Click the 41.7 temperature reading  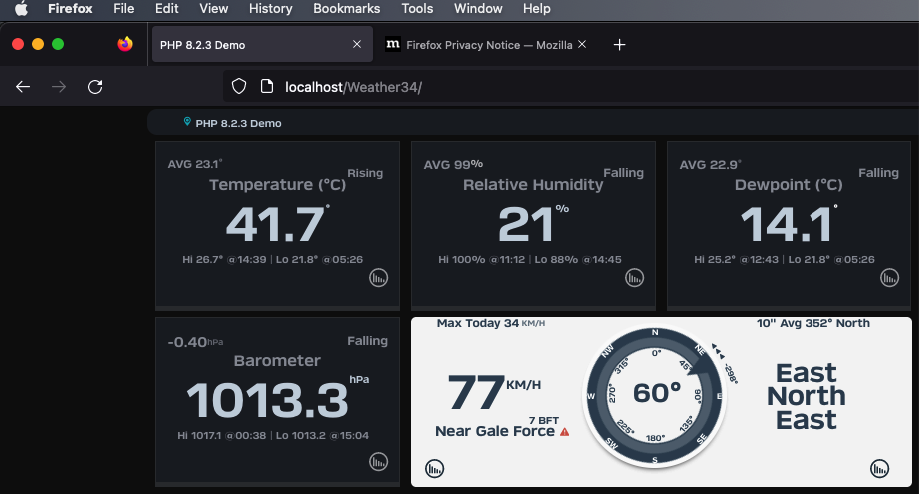277,224
